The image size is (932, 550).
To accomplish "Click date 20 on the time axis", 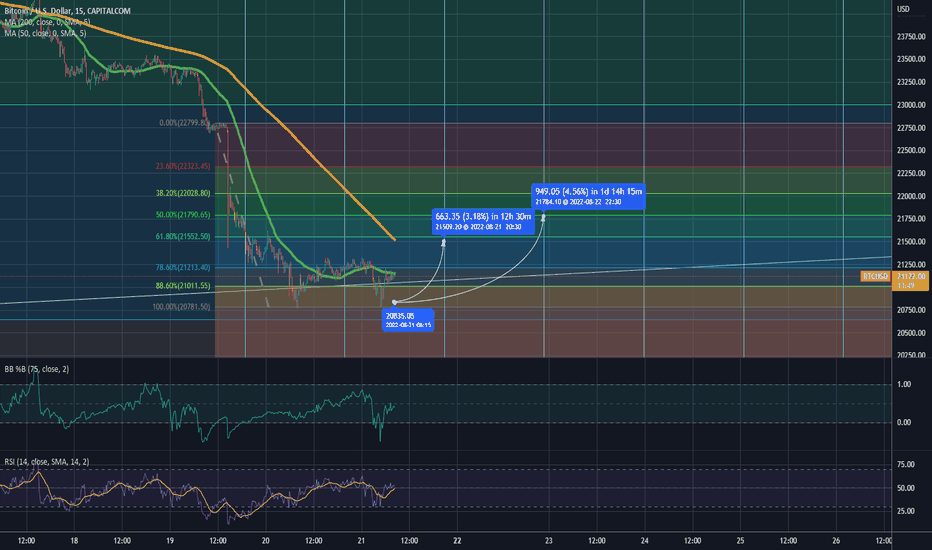I will pos(266,540).
